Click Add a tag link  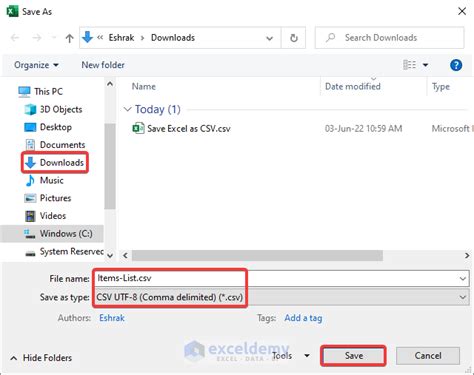click(x=303, y=318)
